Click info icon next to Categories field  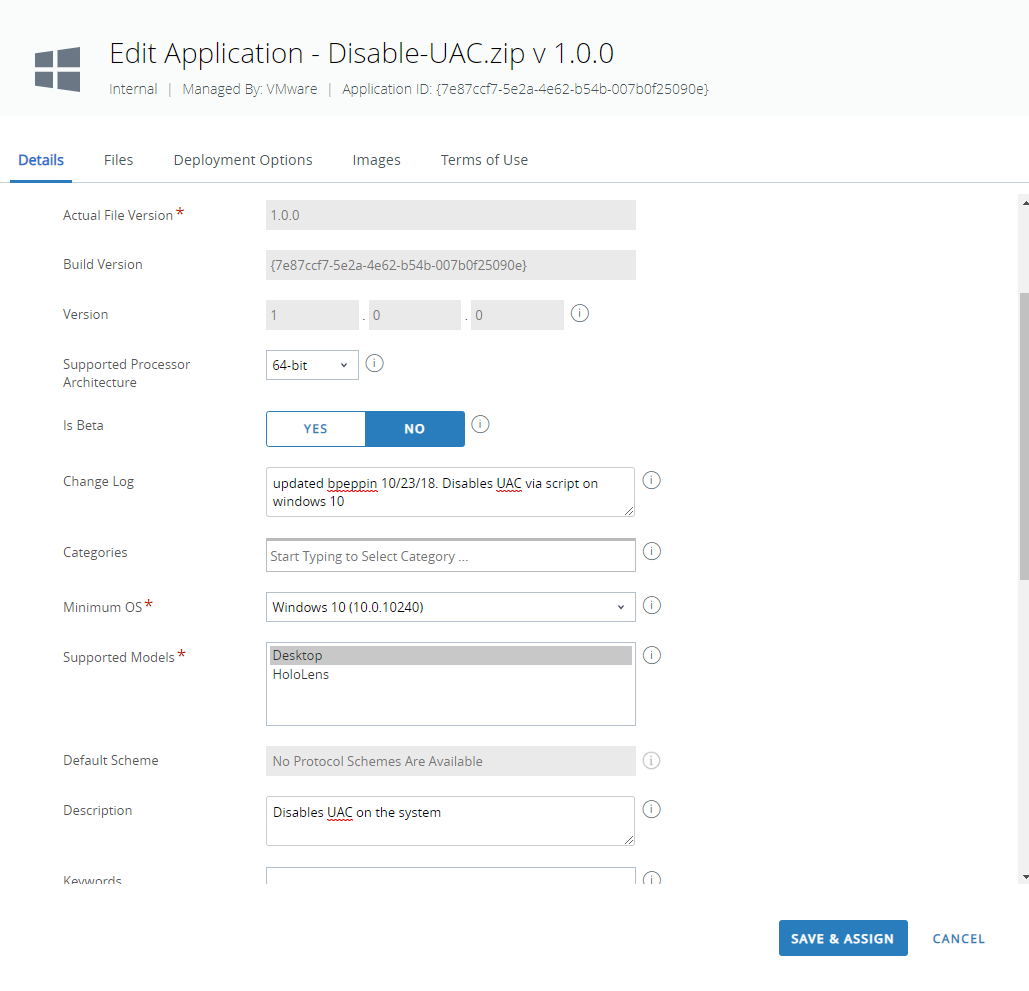point(651,551)
